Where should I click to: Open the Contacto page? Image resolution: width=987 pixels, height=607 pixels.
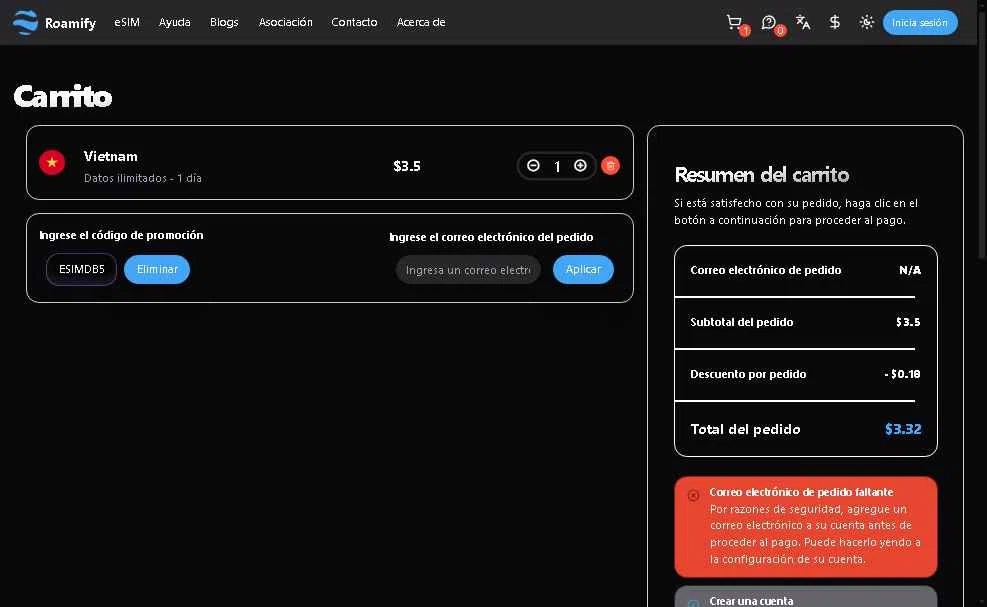[354, 22]
